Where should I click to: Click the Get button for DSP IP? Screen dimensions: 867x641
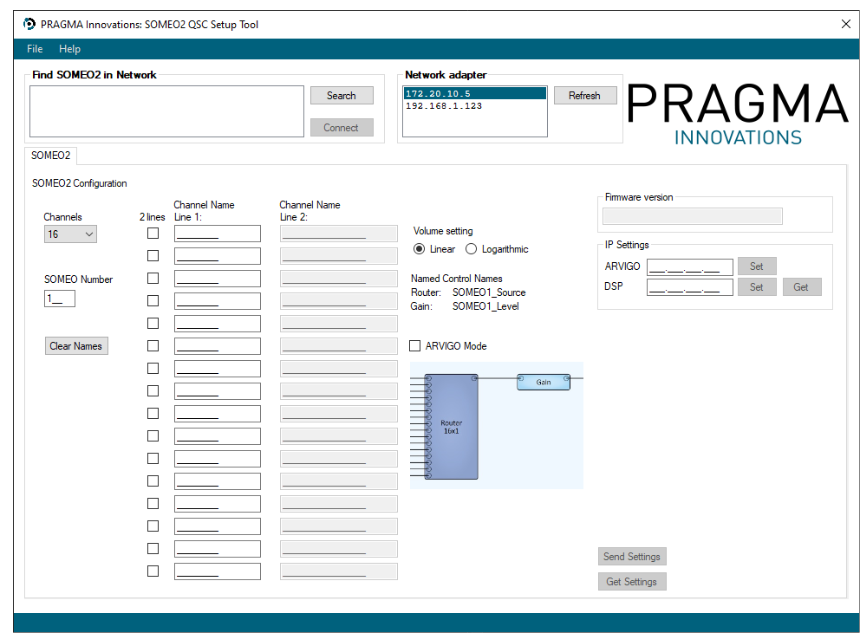(x=802, y=287)
